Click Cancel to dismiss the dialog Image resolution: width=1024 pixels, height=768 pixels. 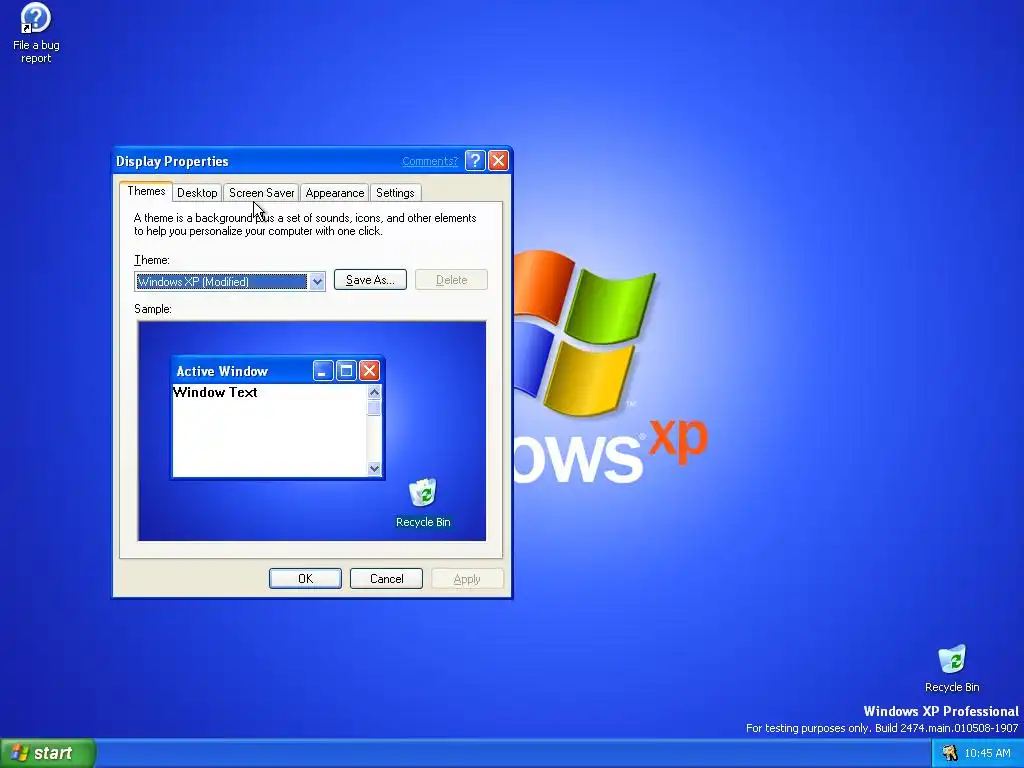[x=386, y=579]
